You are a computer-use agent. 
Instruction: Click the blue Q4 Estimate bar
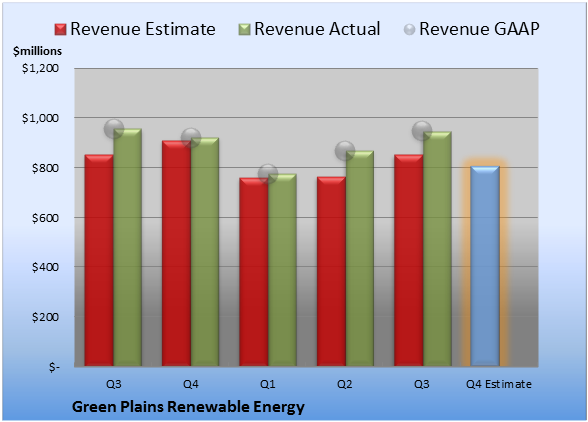pyautogui.click(x=485, y=266)
